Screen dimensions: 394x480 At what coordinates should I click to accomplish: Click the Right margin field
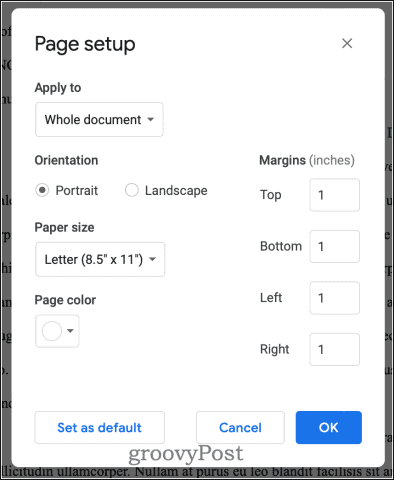pos(335,349)
